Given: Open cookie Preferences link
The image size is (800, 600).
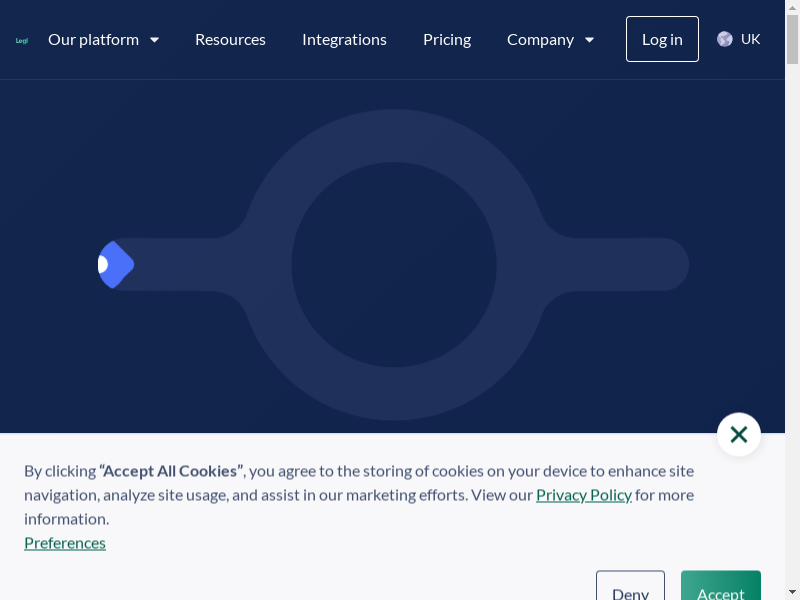Looking at the screenshot, I should coord(65,543).
